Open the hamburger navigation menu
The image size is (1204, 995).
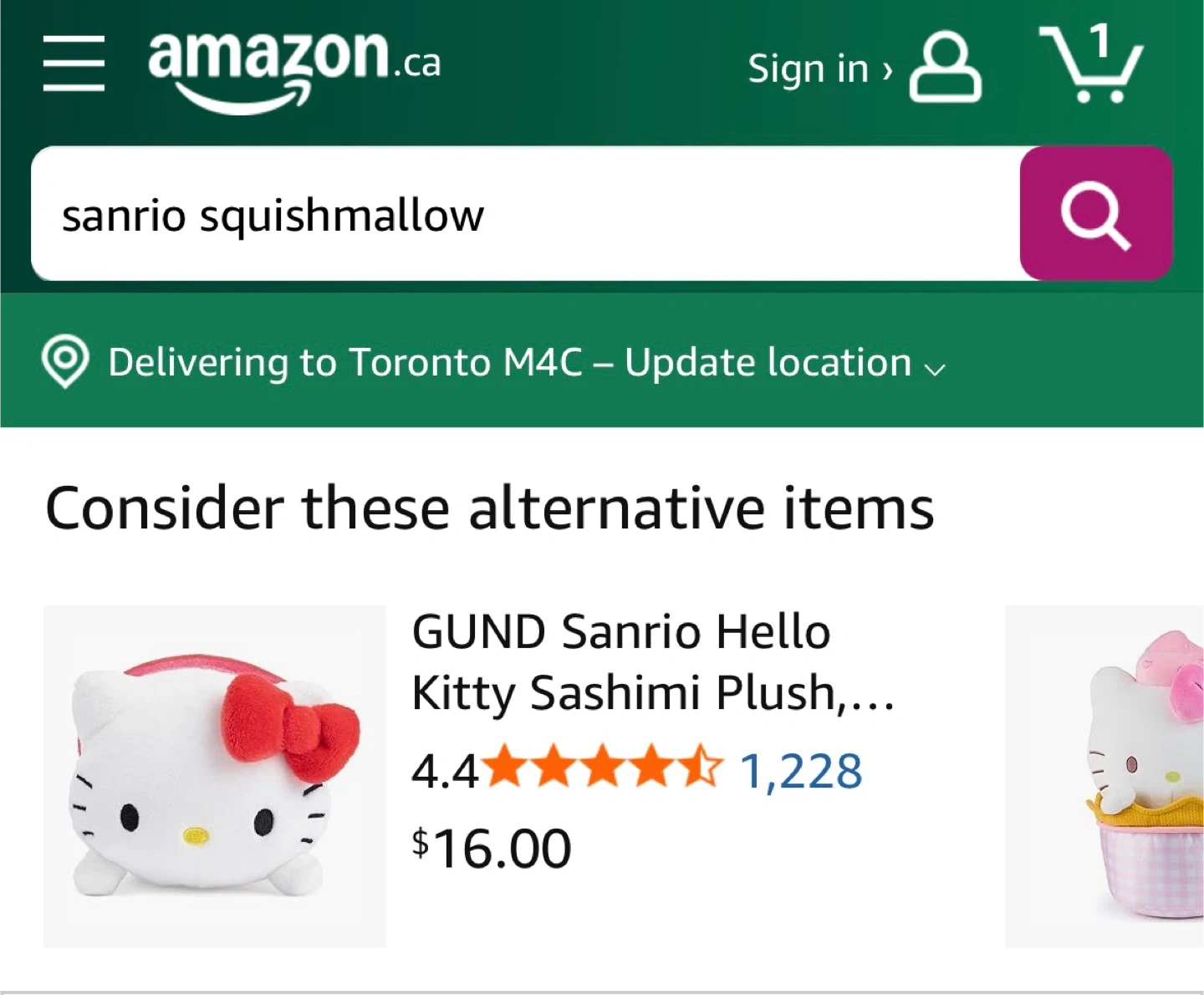click(74, 63)
